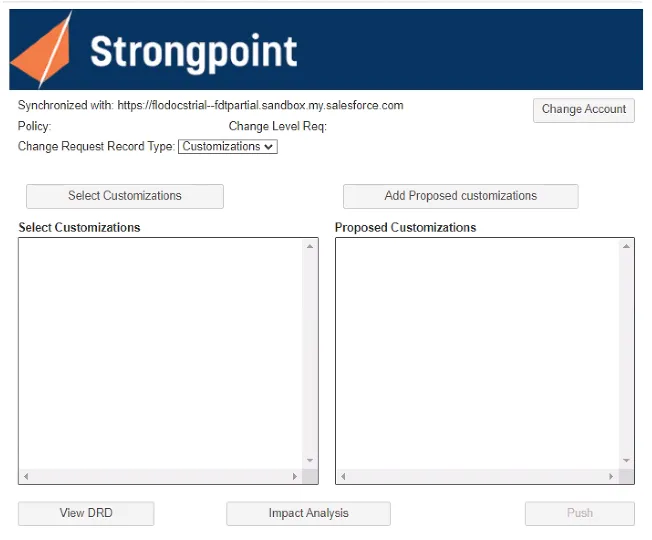Click right arrow in Select Customizations horizontal scrollbar

click(295, 476)
